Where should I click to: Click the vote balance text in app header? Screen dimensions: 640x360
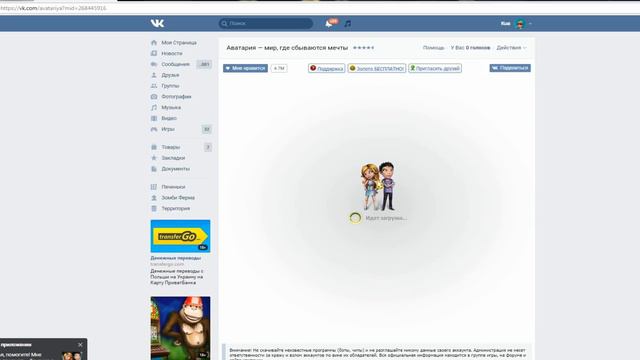[470, 48]
